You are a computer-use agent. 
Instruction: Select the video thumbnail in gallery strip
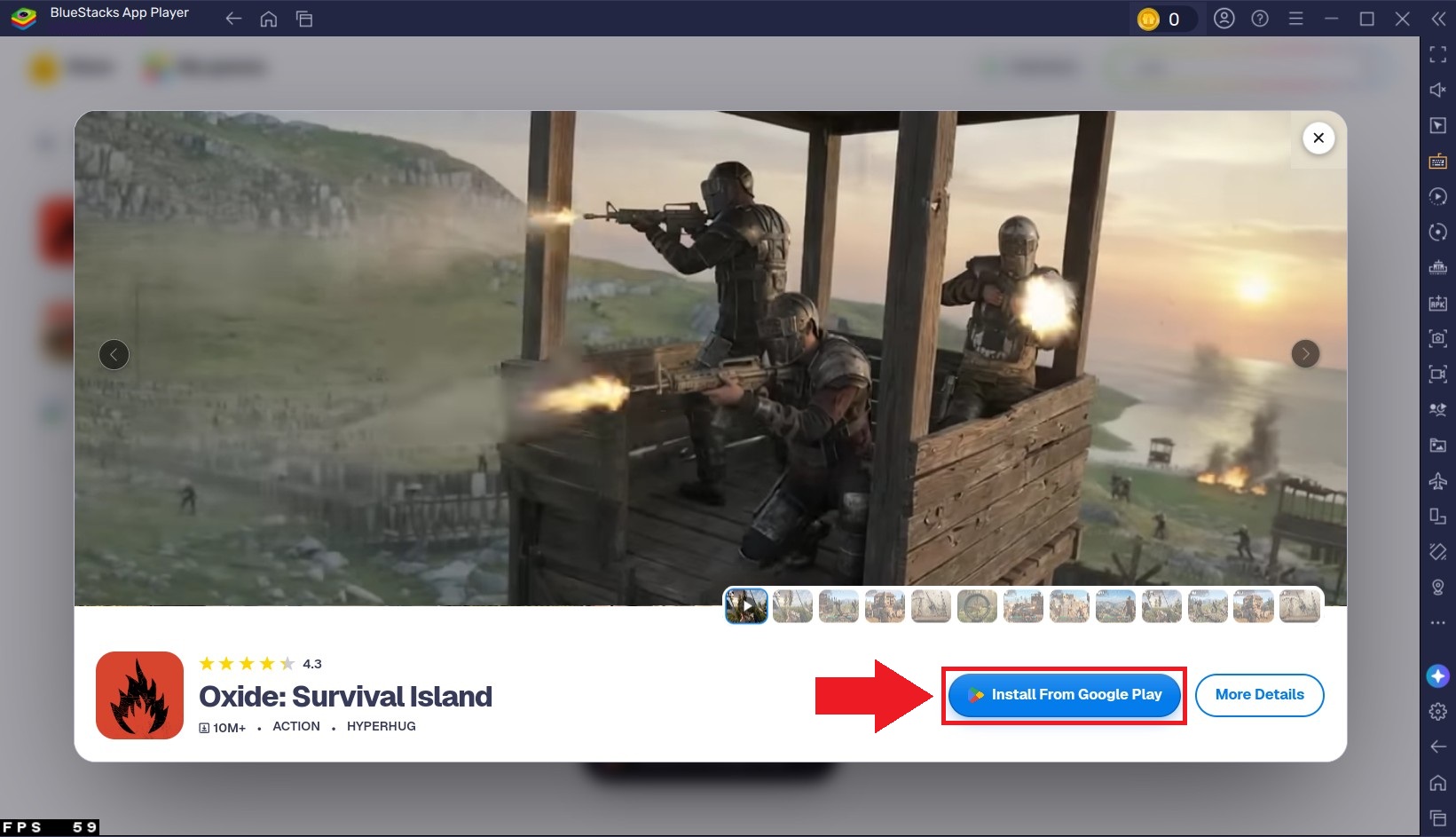click(746, 606)
